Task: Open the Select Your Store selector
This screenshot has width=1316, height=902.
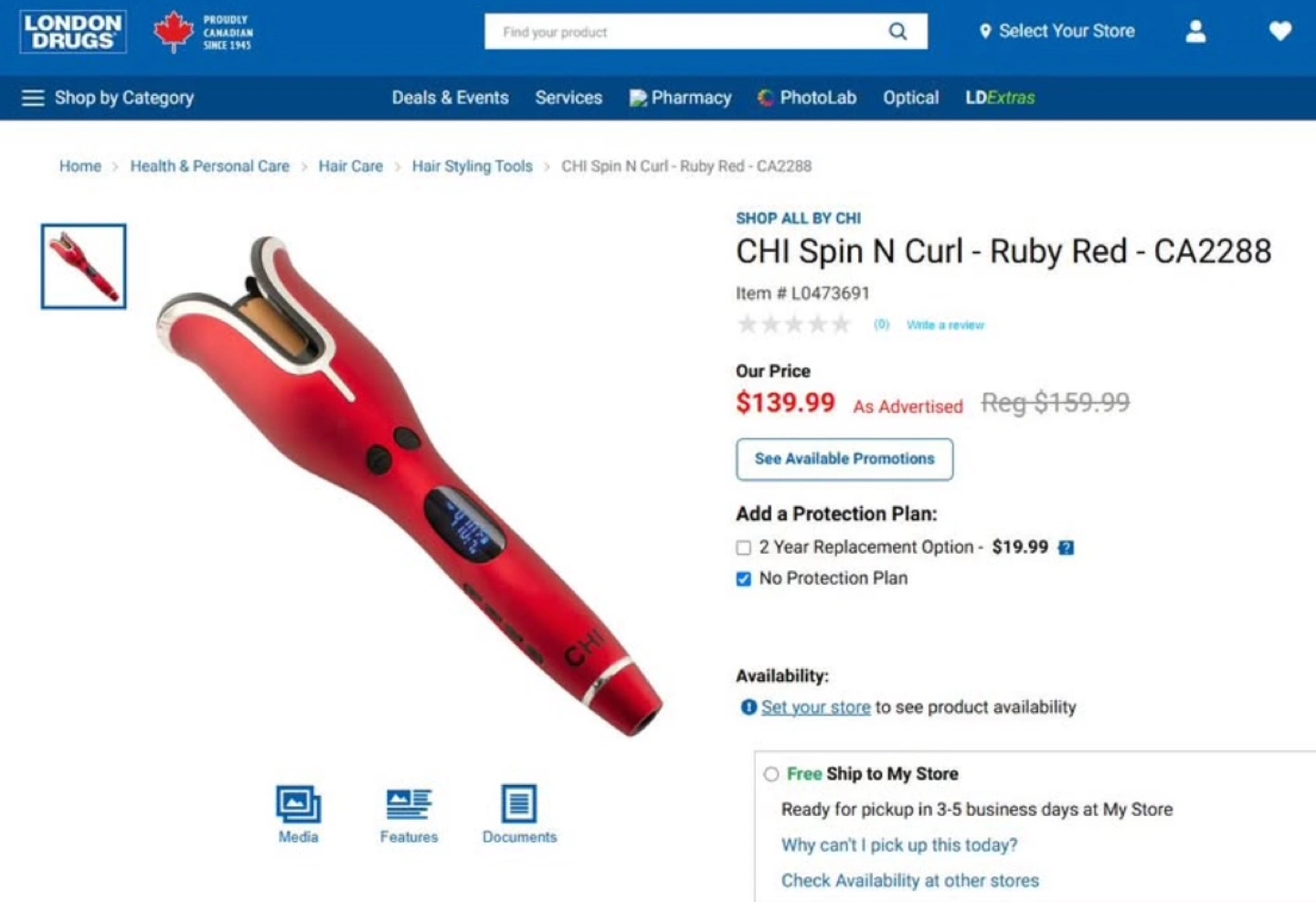Action: coord(1057,31)
